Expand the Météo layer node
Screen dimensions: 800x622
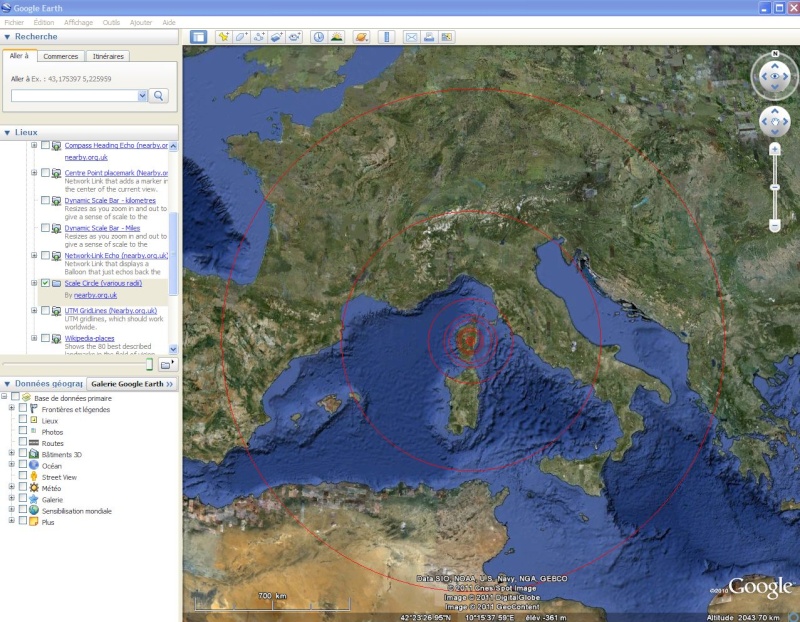point(11,487)
